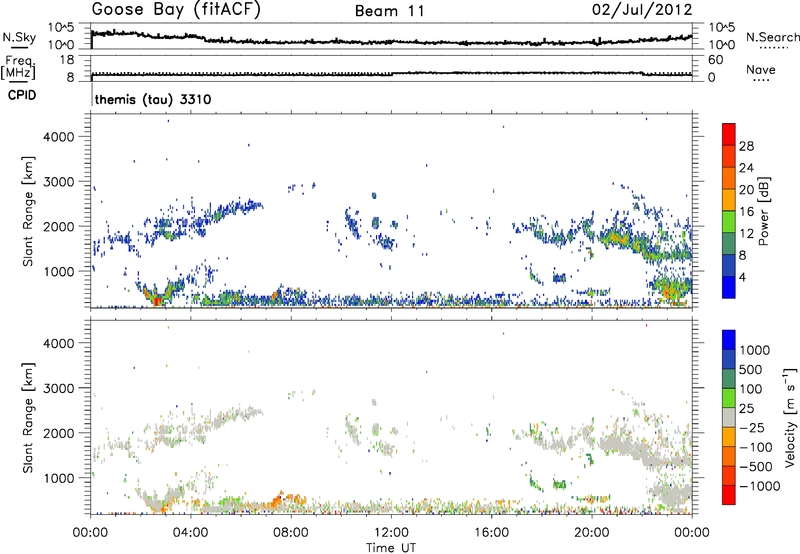The height and width of the screenshot is (554, 800).
Task: Select the "Beam 11" heading
Action: (x=390, y=11)
